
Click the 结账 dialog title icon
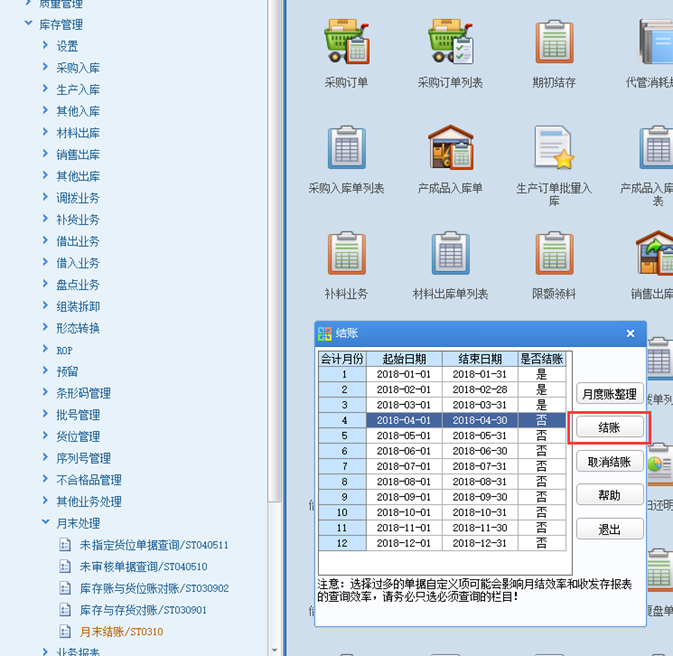click(324, 334)
